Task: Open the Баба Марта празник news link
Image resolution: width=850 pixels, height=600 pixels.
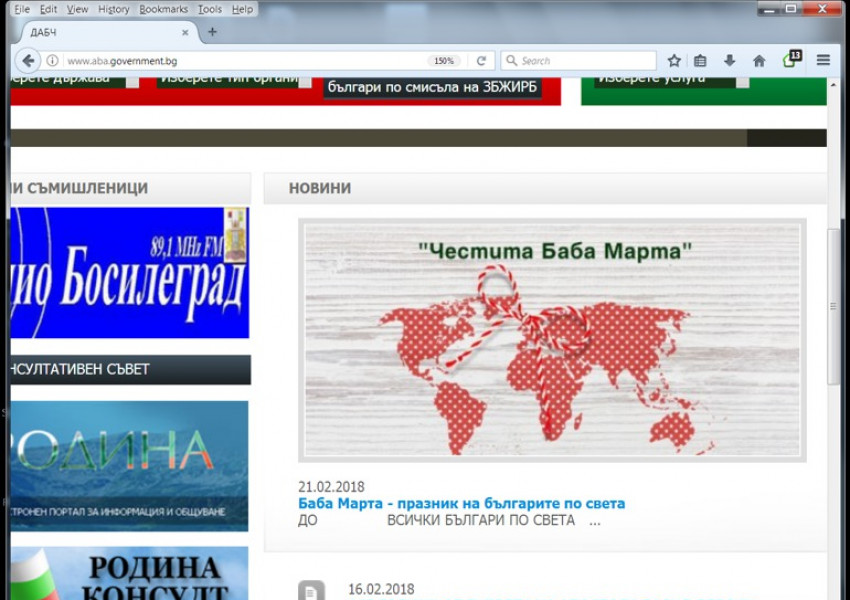Action: [x=461, y=503]
